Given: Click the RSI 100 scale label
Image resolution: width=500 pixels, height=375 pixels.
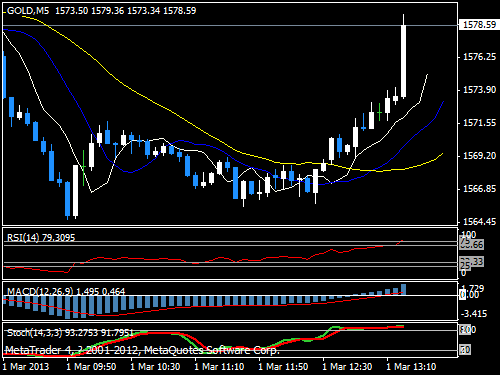Looking at the screenshot, I should tap(469, 234).
